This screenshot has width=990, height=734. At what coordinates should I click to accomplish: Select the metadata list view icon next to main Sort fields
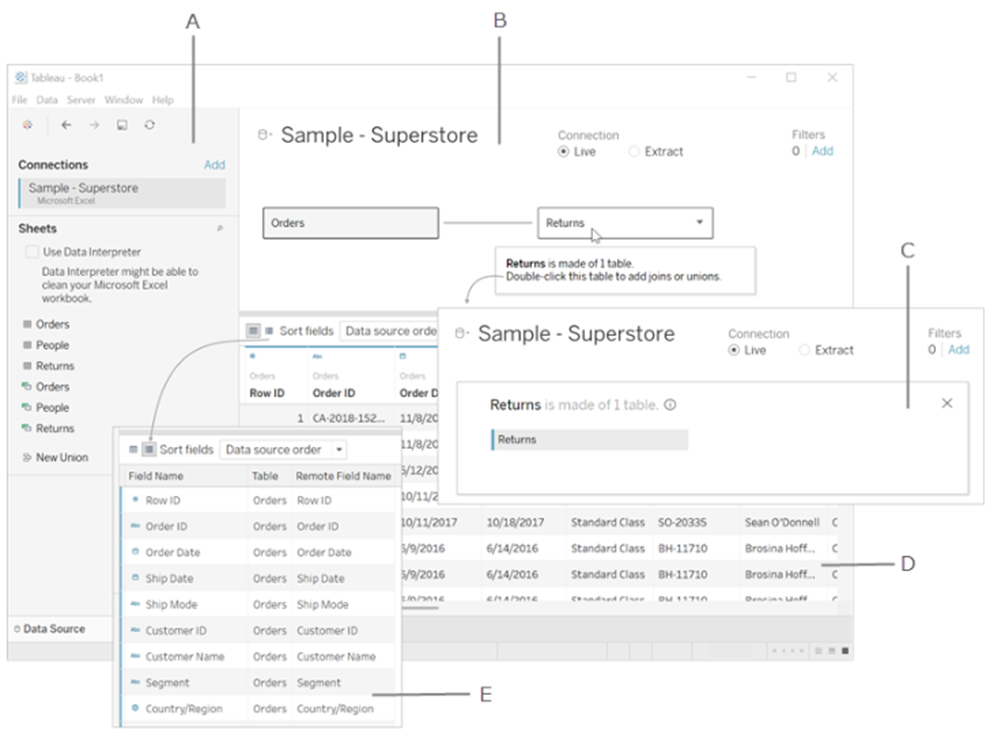(269, 331)
